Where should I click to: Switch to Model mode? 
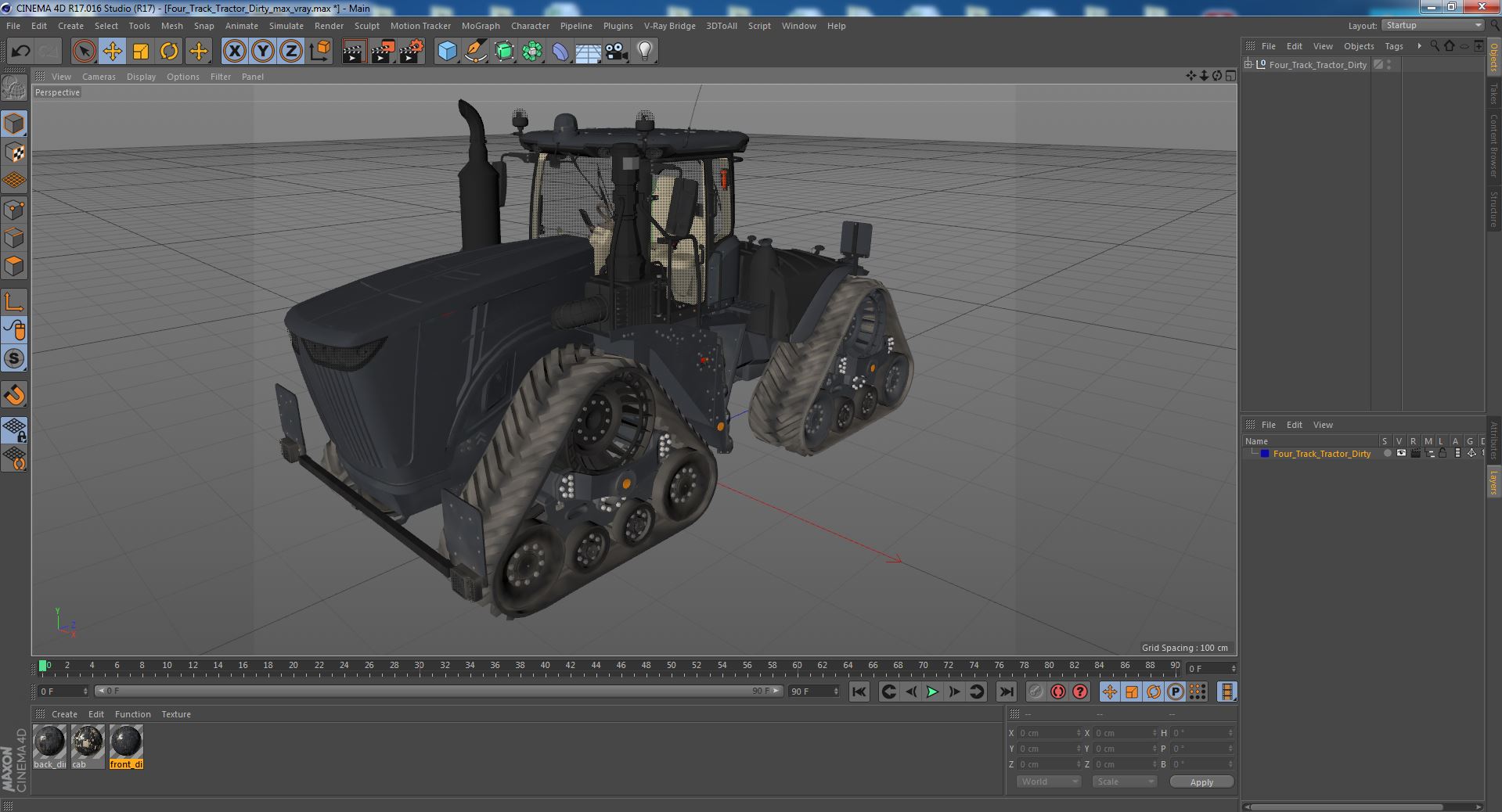tap(14, 124)
